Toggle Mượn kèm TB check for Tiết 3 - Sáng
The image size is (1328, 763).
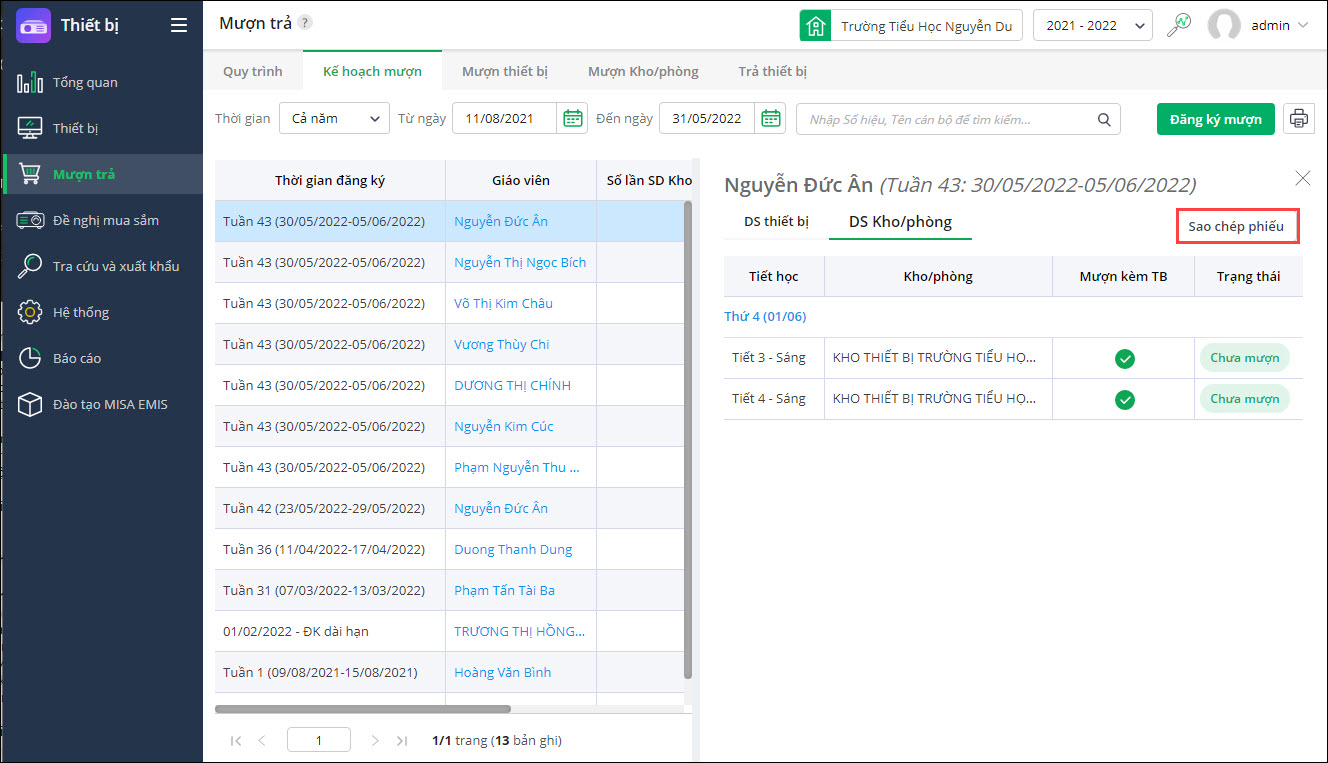click(x=1125, y=358)
